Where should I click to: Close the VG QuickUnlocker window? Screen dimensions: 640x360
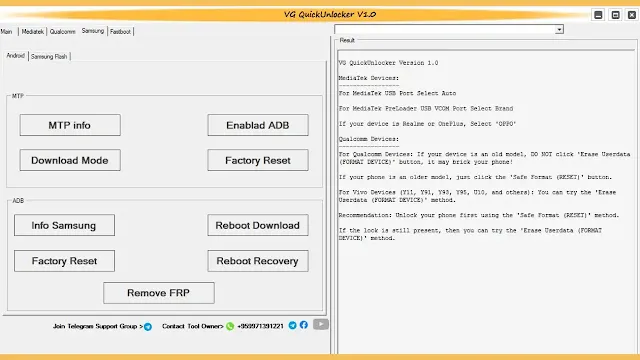(632, 15)
